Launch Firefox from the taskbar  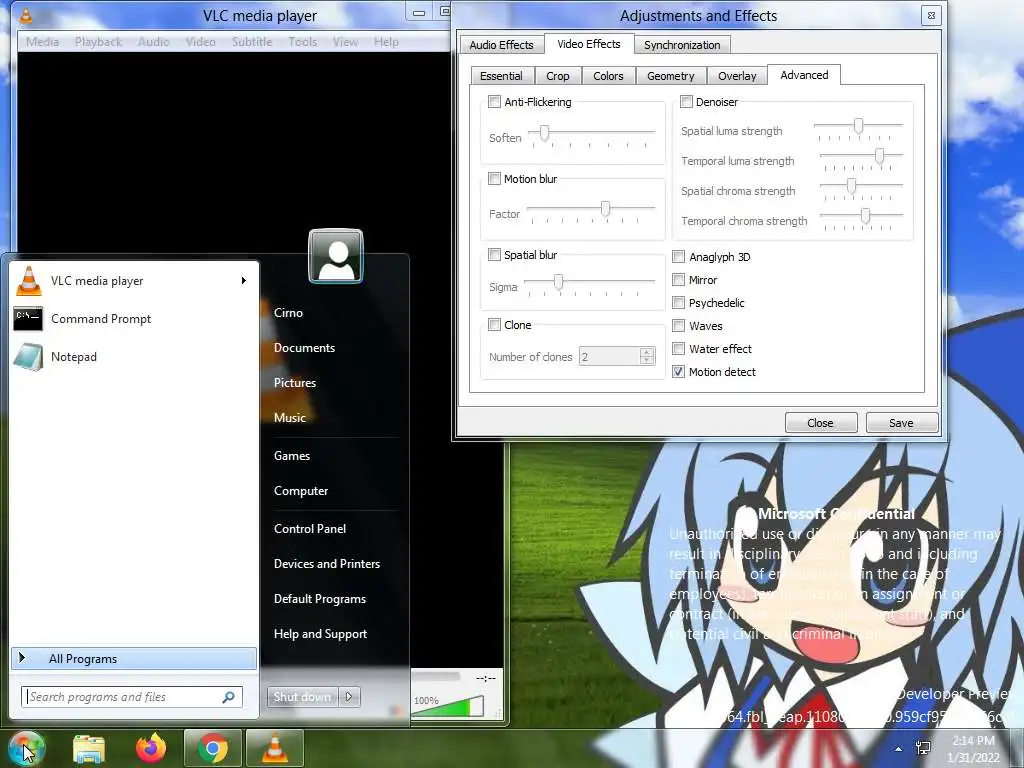pyautogui.click(x=151, y=748)
